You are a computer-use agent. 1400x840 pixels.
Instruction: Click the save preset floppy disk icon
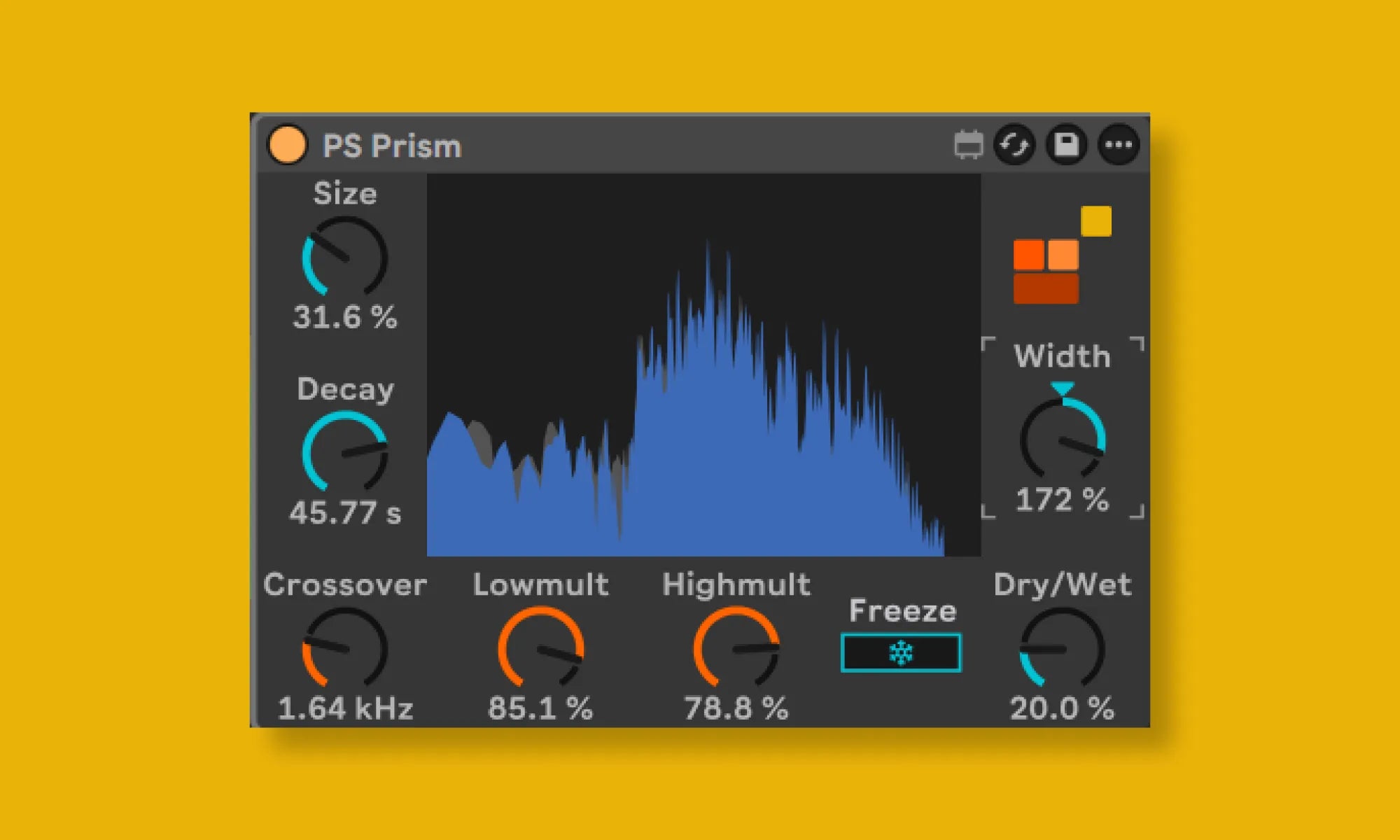1066,145
